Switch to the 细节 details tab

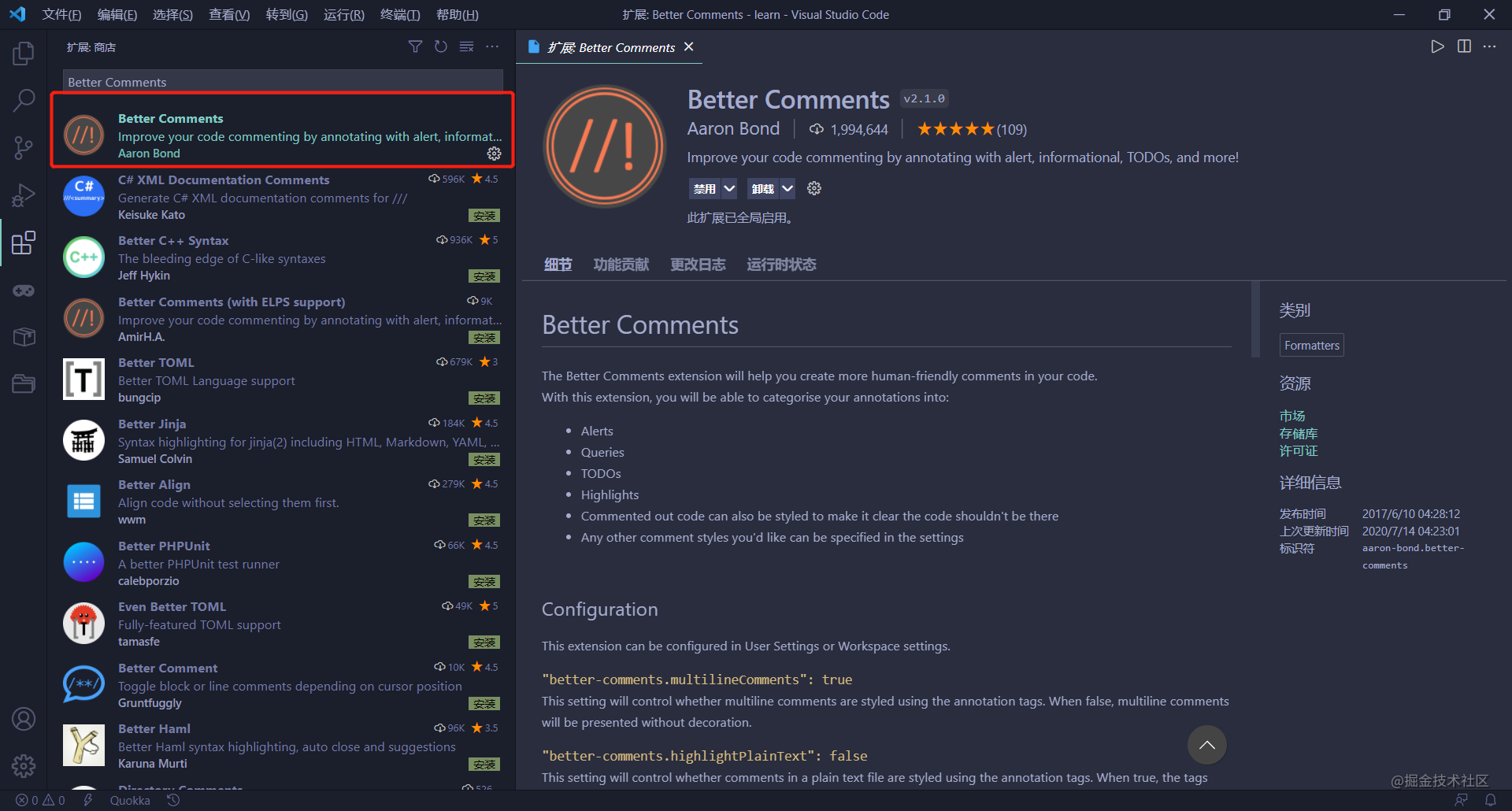tap(558, 265)
